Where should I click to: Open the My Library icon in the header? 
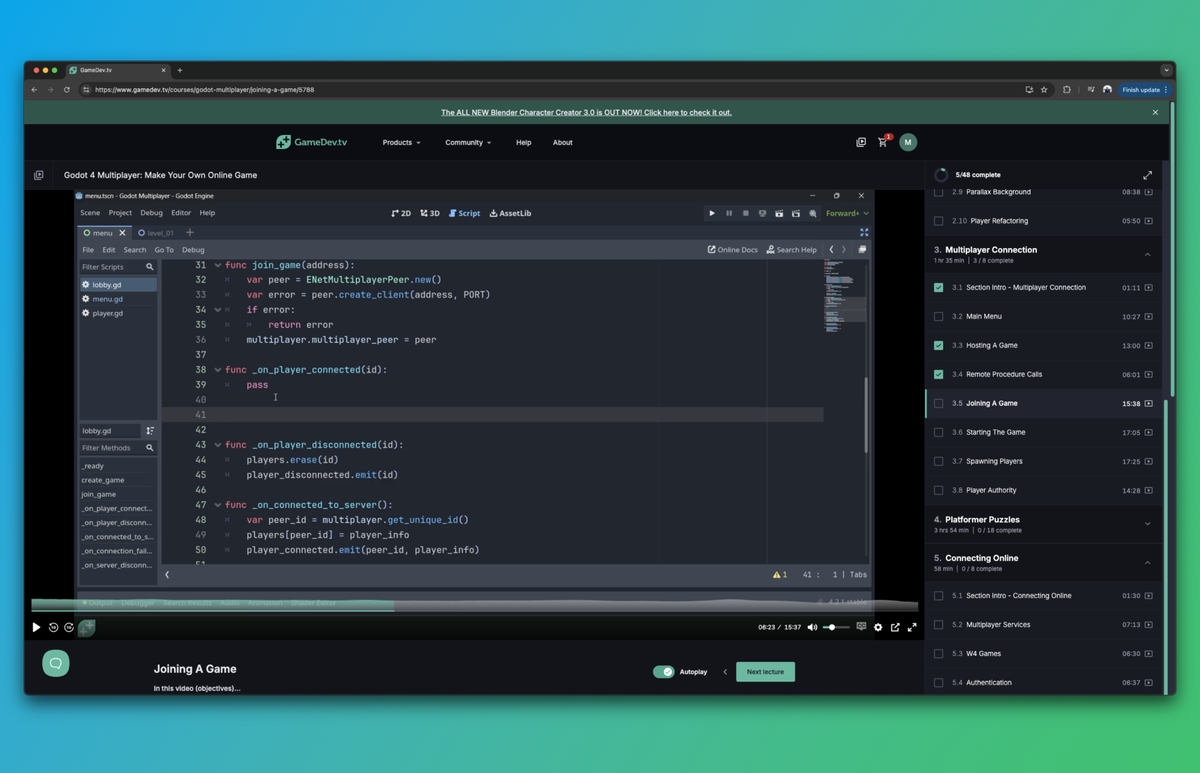(861, 142)
